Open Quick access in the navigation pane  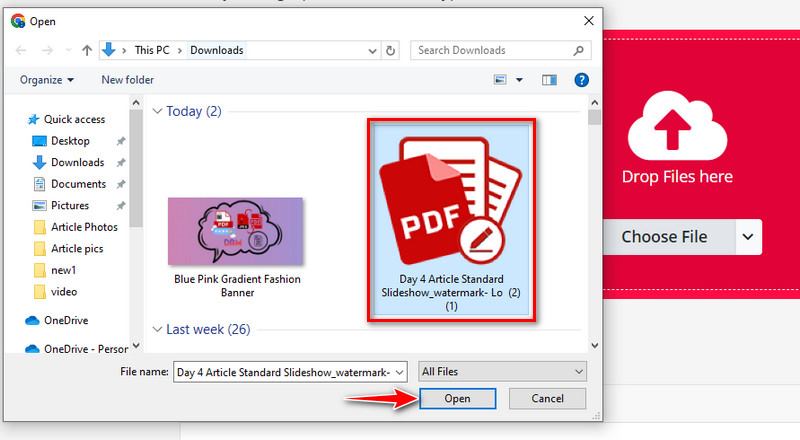(x=74, y=119)
